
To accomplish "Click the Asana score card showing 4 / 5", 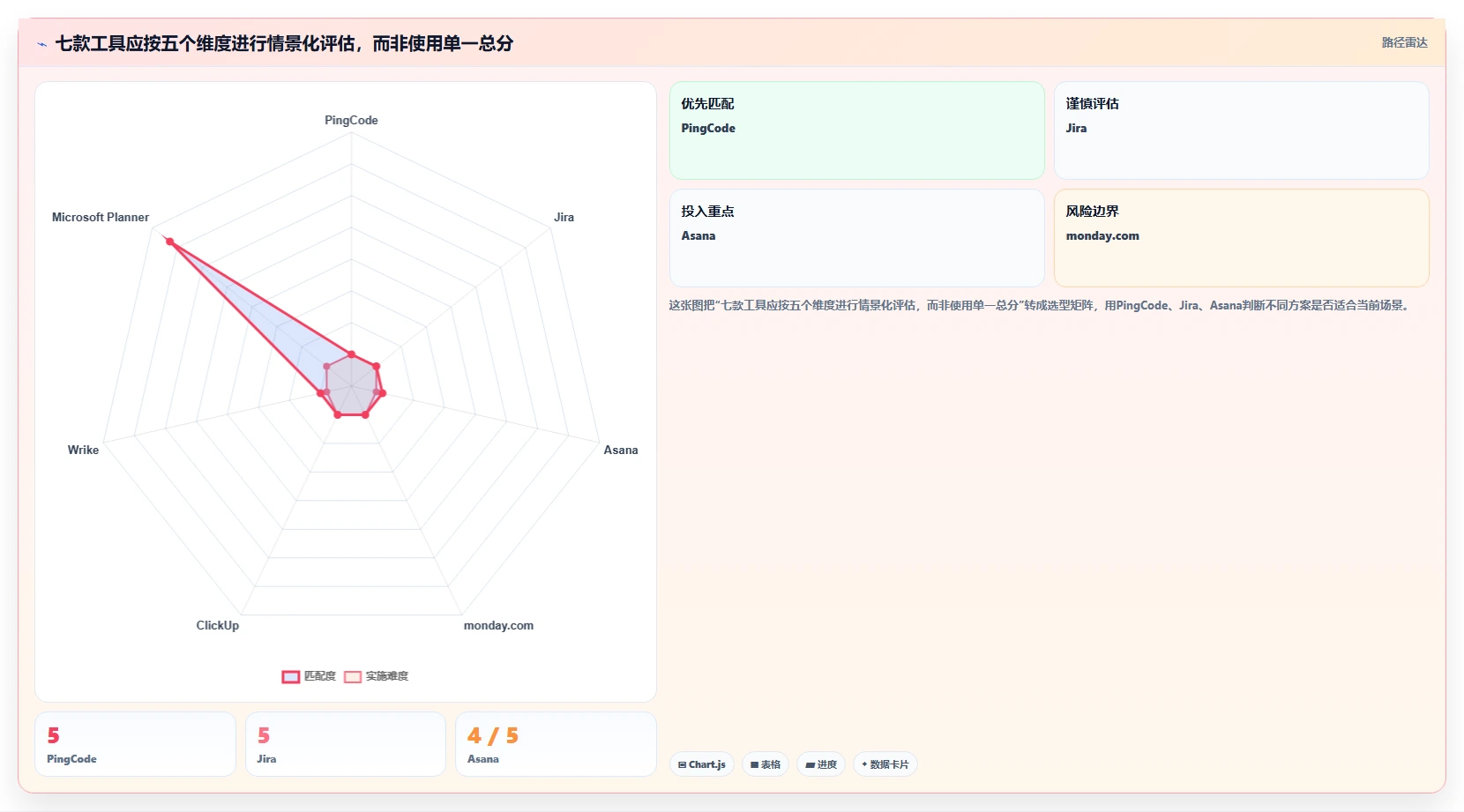I will coord(556,744).
